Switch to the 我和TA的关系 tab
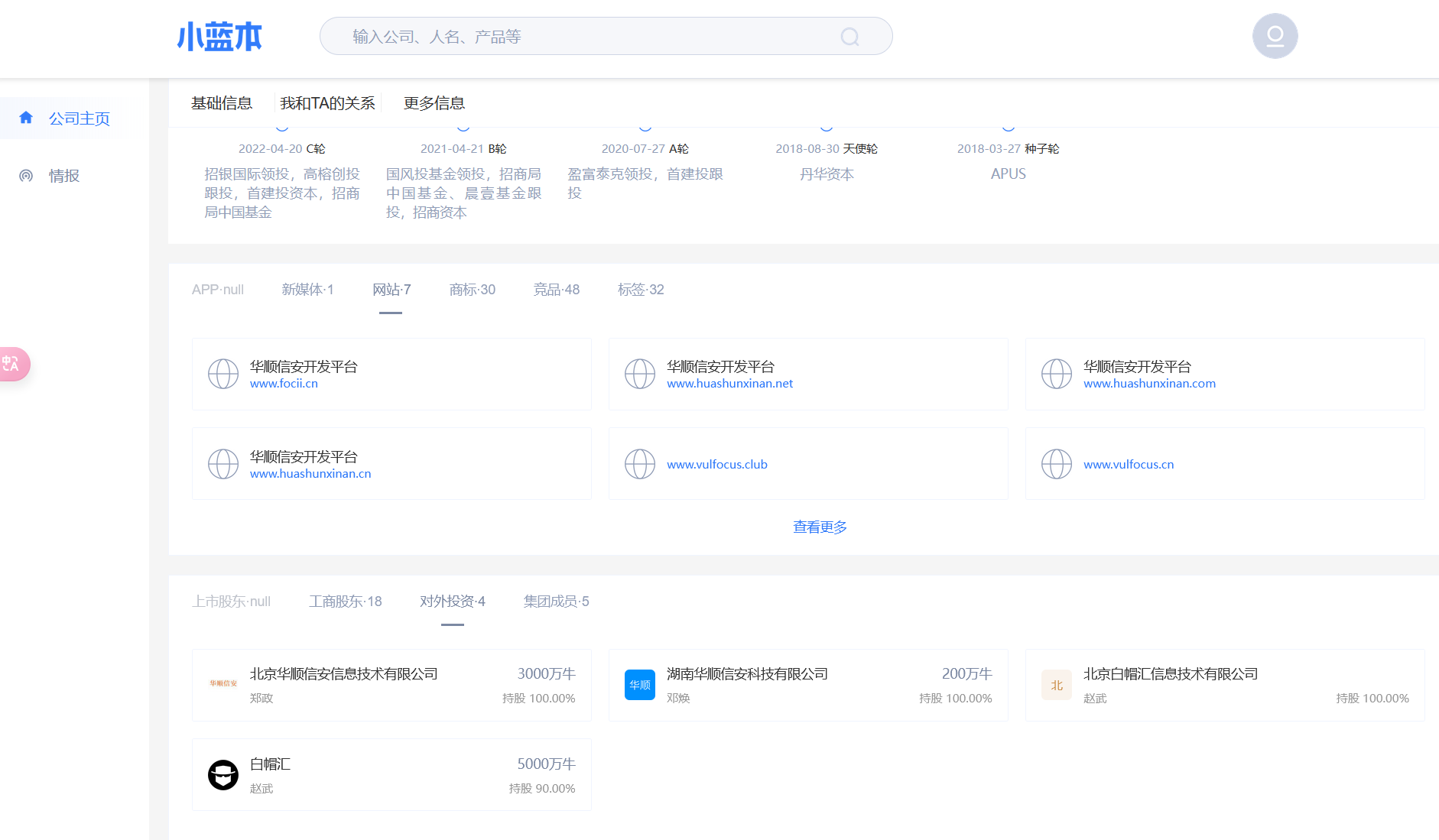This screenshot has width=1439, height=840. point(327,103)
